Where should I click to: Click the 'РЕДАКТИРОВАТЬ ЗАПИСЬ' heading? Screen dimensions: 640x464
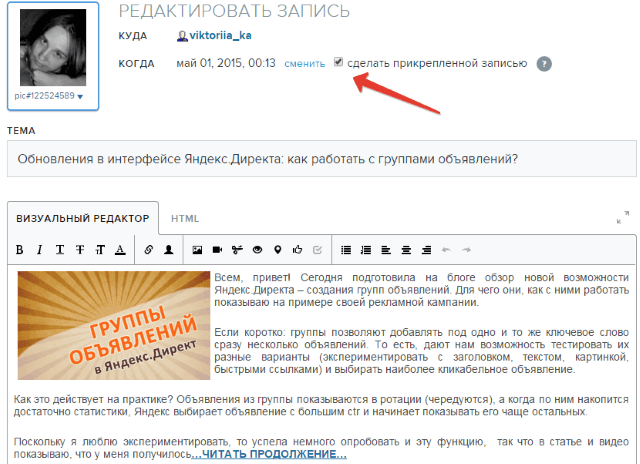234,11
